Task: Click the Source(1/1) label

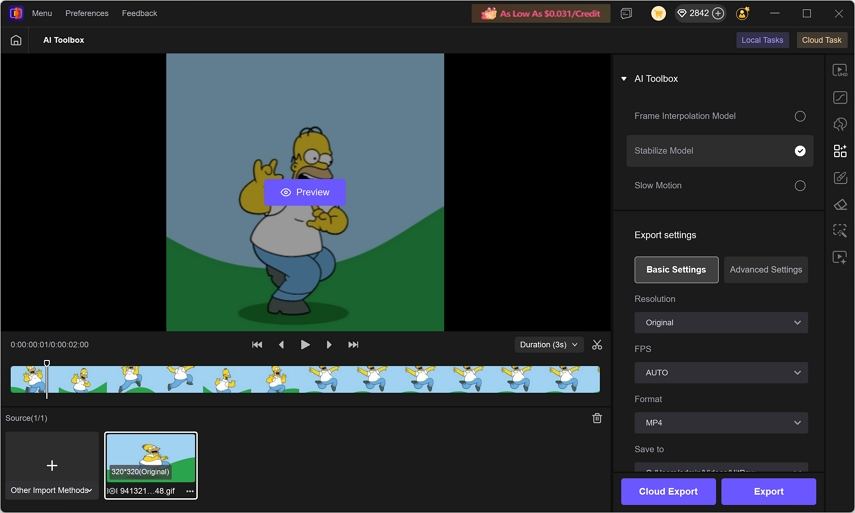Action: [26, 418]
